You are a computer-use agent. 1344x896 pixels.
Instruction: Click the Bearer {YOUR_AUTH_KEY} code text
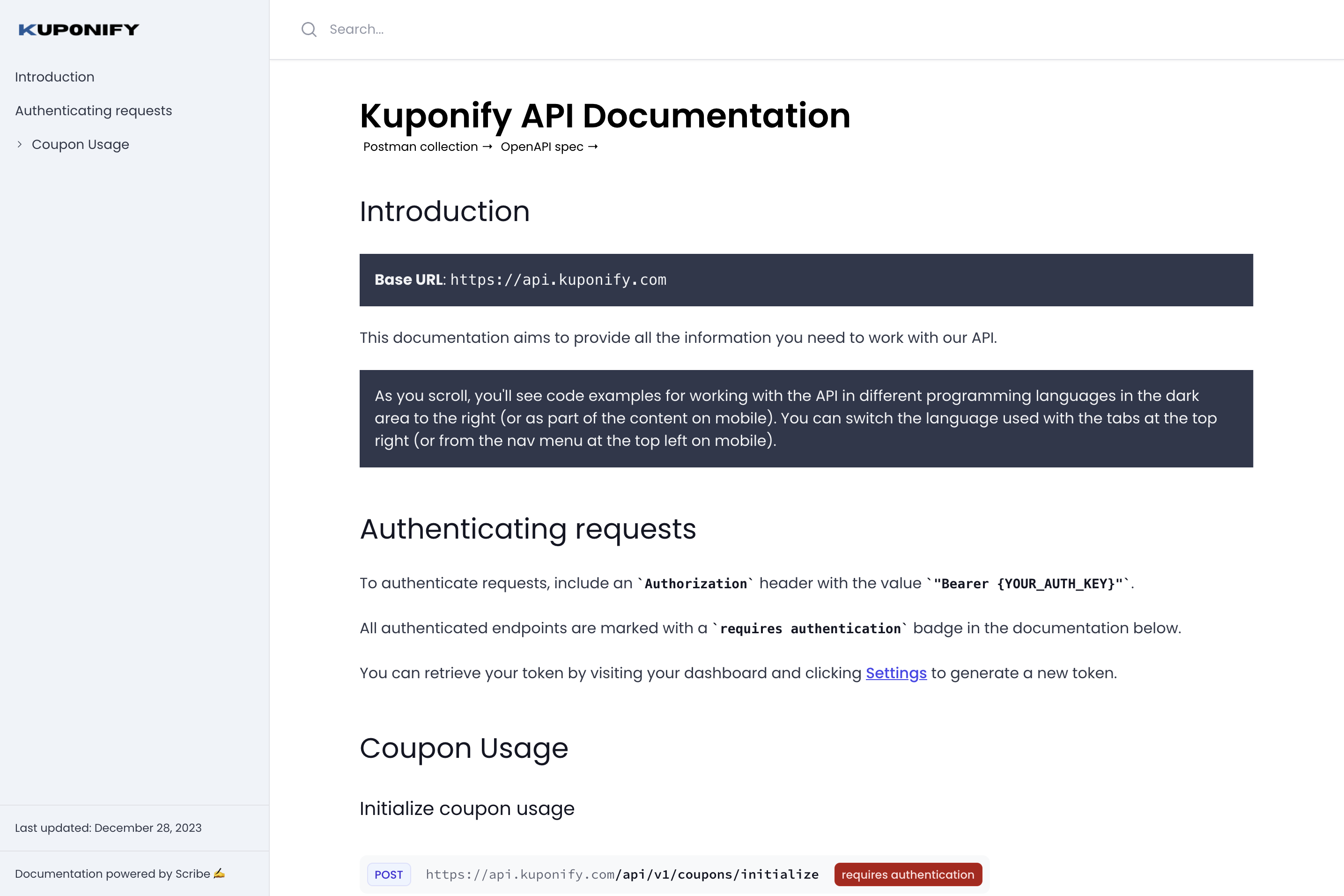[x=1027, y=584]
